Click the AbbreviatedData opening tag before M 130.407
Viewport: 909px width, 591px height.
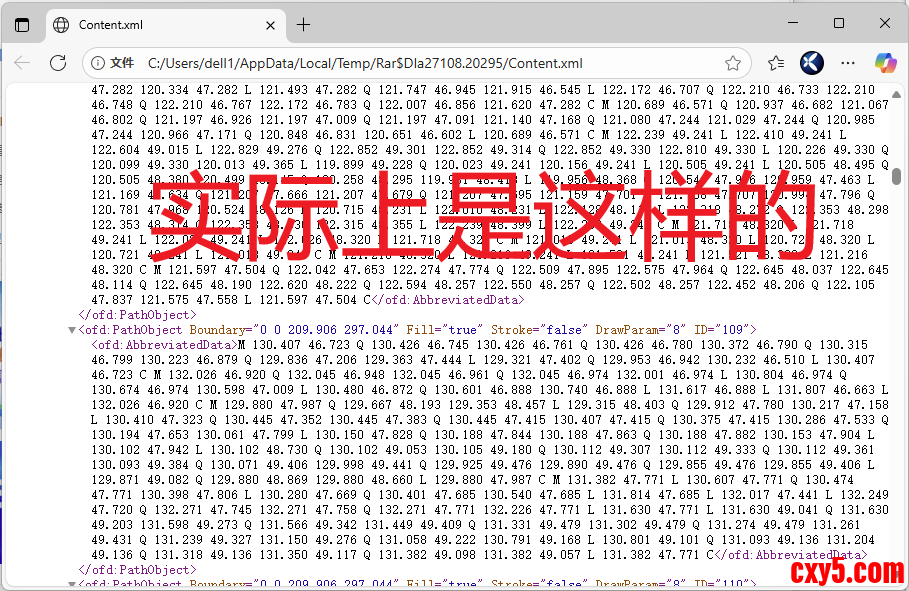[165, 345]
